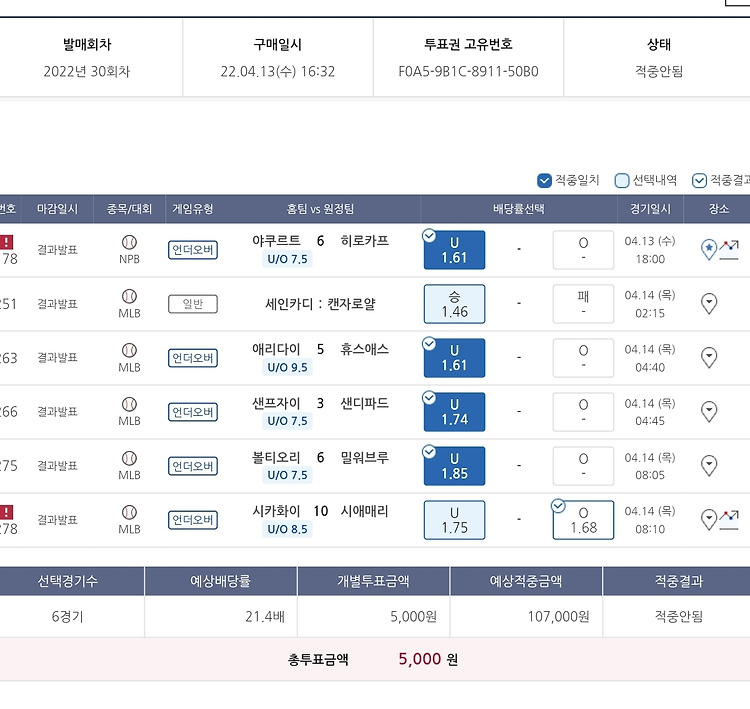Open location pin for 애리다이 game
750x709 pixels.
(x=708, y=357)
